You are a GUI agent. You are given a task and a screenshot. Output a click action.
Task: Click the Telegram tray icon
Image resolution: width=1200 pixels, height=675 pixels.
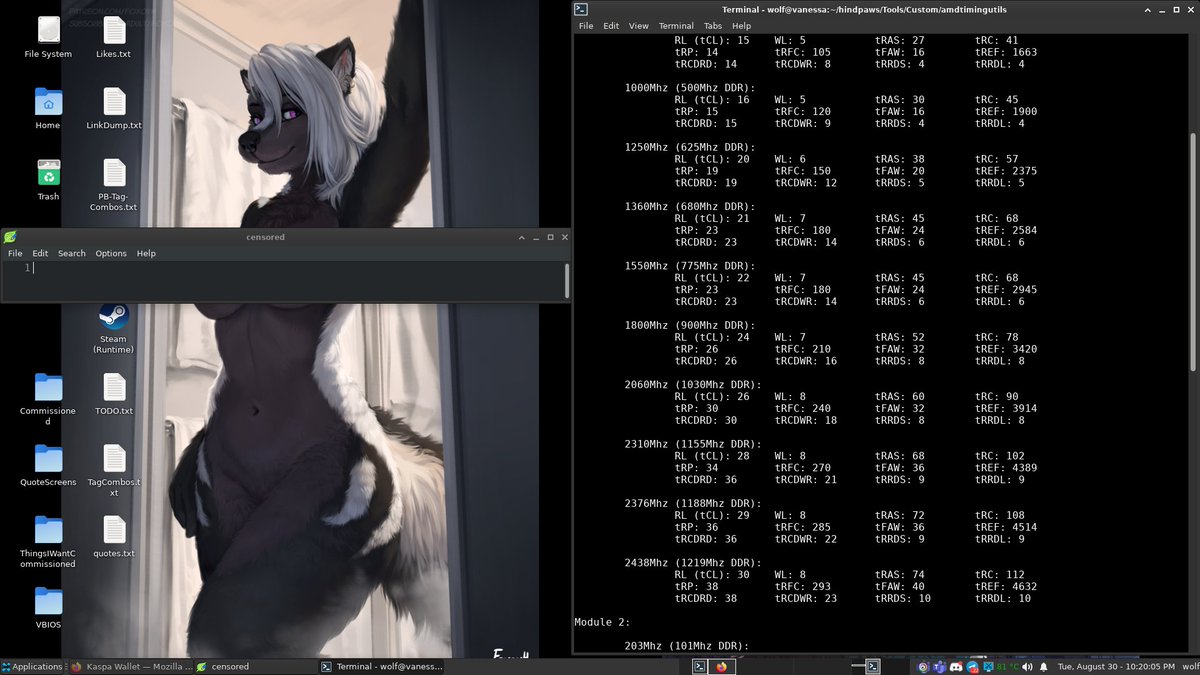pos(972,666)
